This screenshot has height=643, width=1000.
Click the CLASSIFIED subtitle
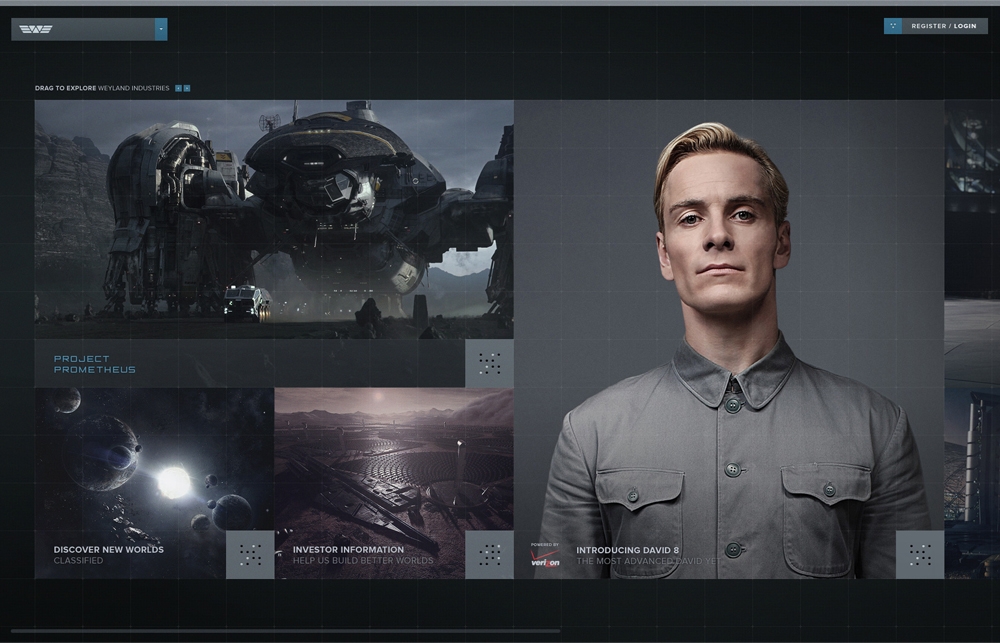point(78,561)
